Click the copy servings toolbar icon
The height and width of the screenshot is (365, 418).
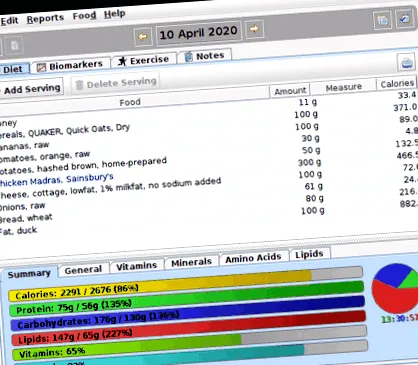click(x=382, y=20)
